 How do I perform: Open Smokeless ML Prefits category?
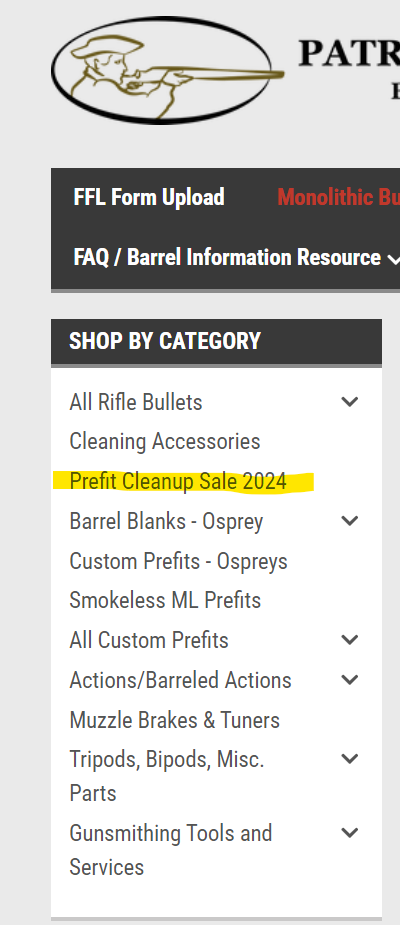point(165,601)
